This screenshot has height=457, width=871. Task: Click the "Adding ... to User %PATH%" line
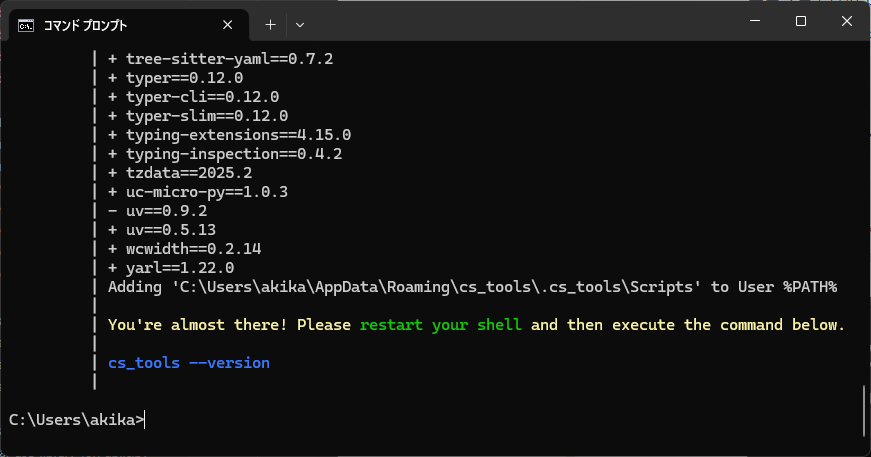(472, 287)
